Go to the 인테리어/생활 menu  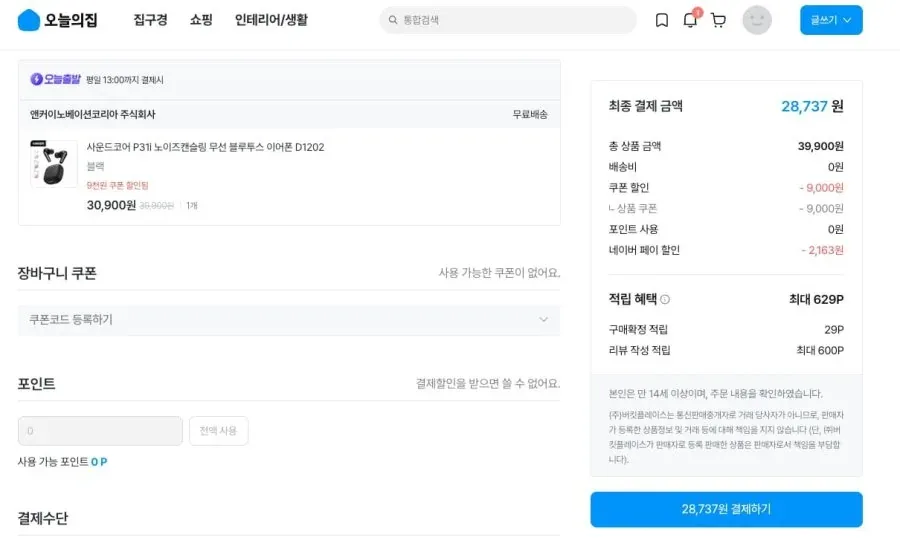coord(271,20)
